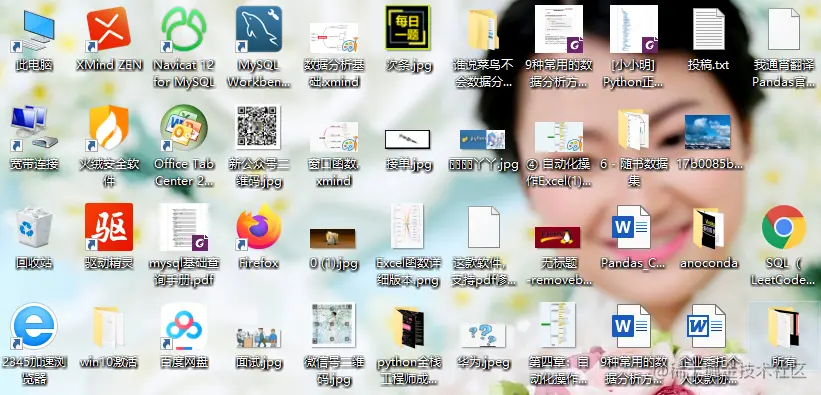Click the anoconda folder icon

point(708,228)
